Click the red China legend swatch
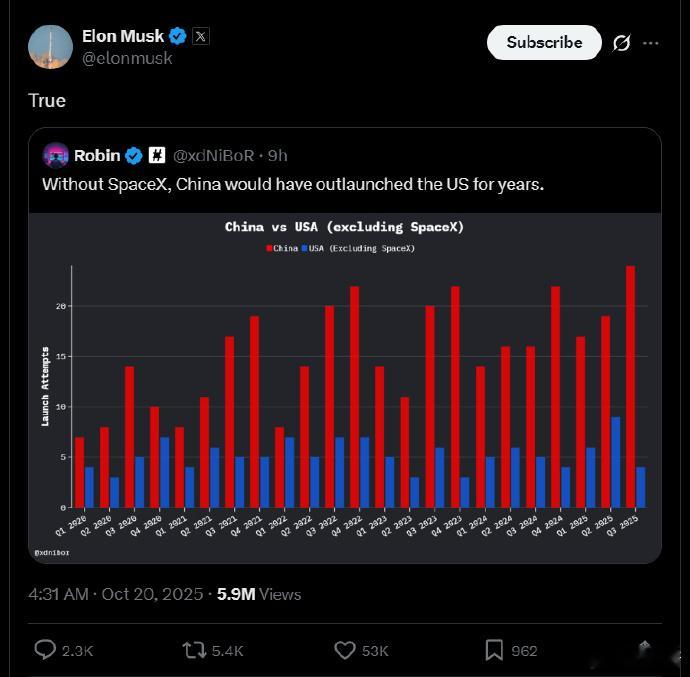Image resolution: width=690 pixels, height=677 pixels. (269, 247)
